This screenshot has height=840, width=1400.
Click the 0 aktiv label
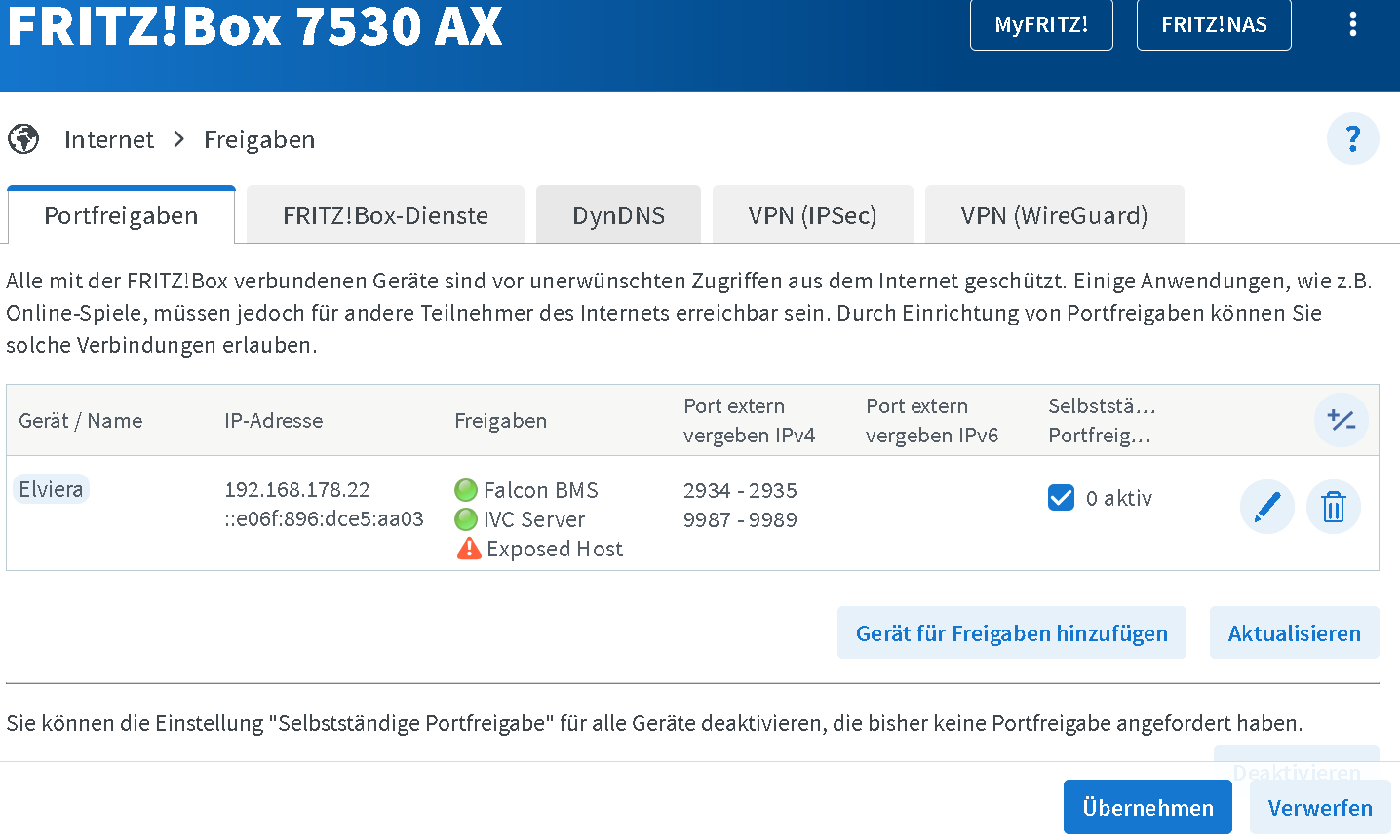[x=1119, y=498]
